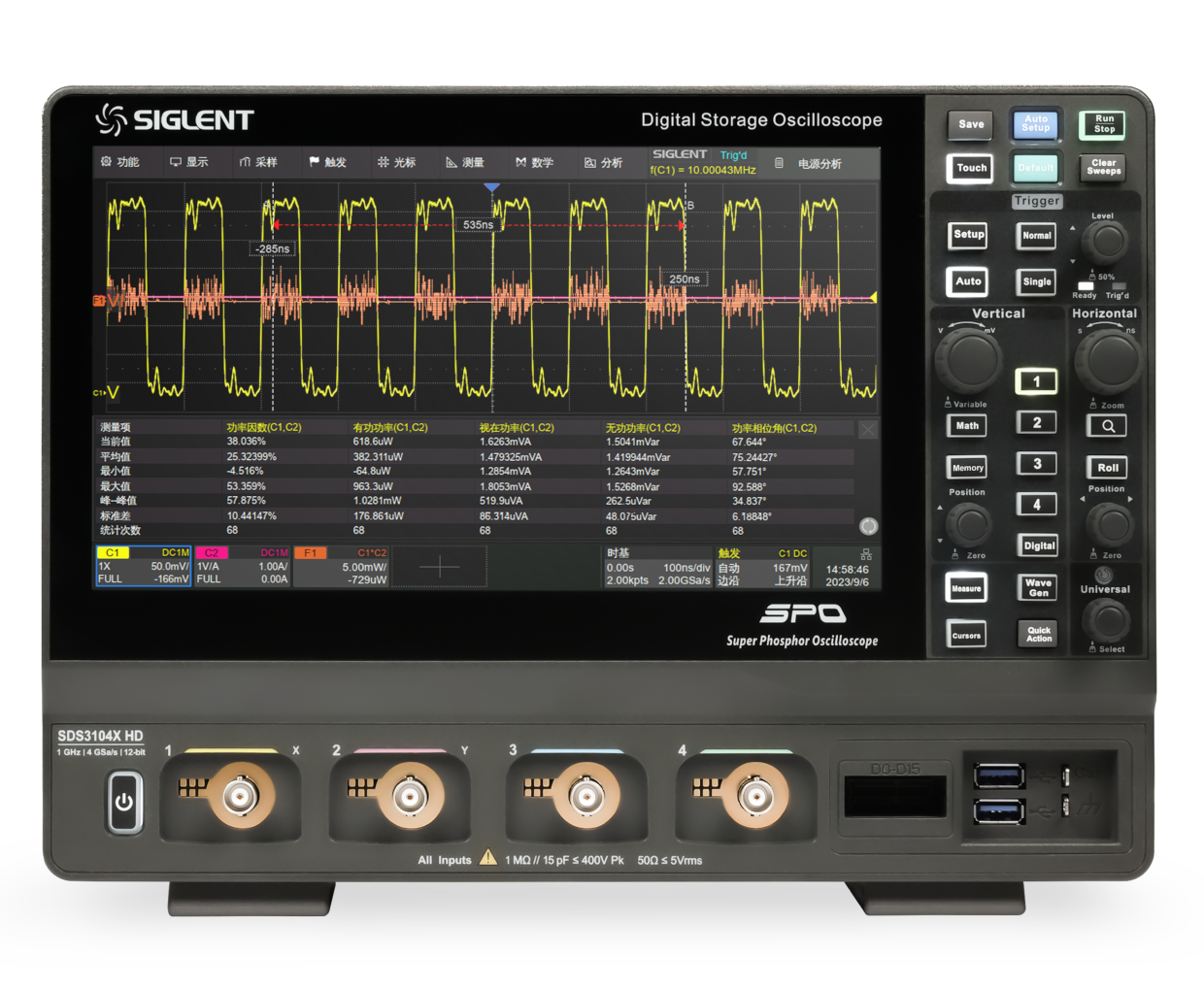Open the 电源分析 power analysis shortcut
Viewport: 1204px width, 990px height.
[x=809, y=163]
